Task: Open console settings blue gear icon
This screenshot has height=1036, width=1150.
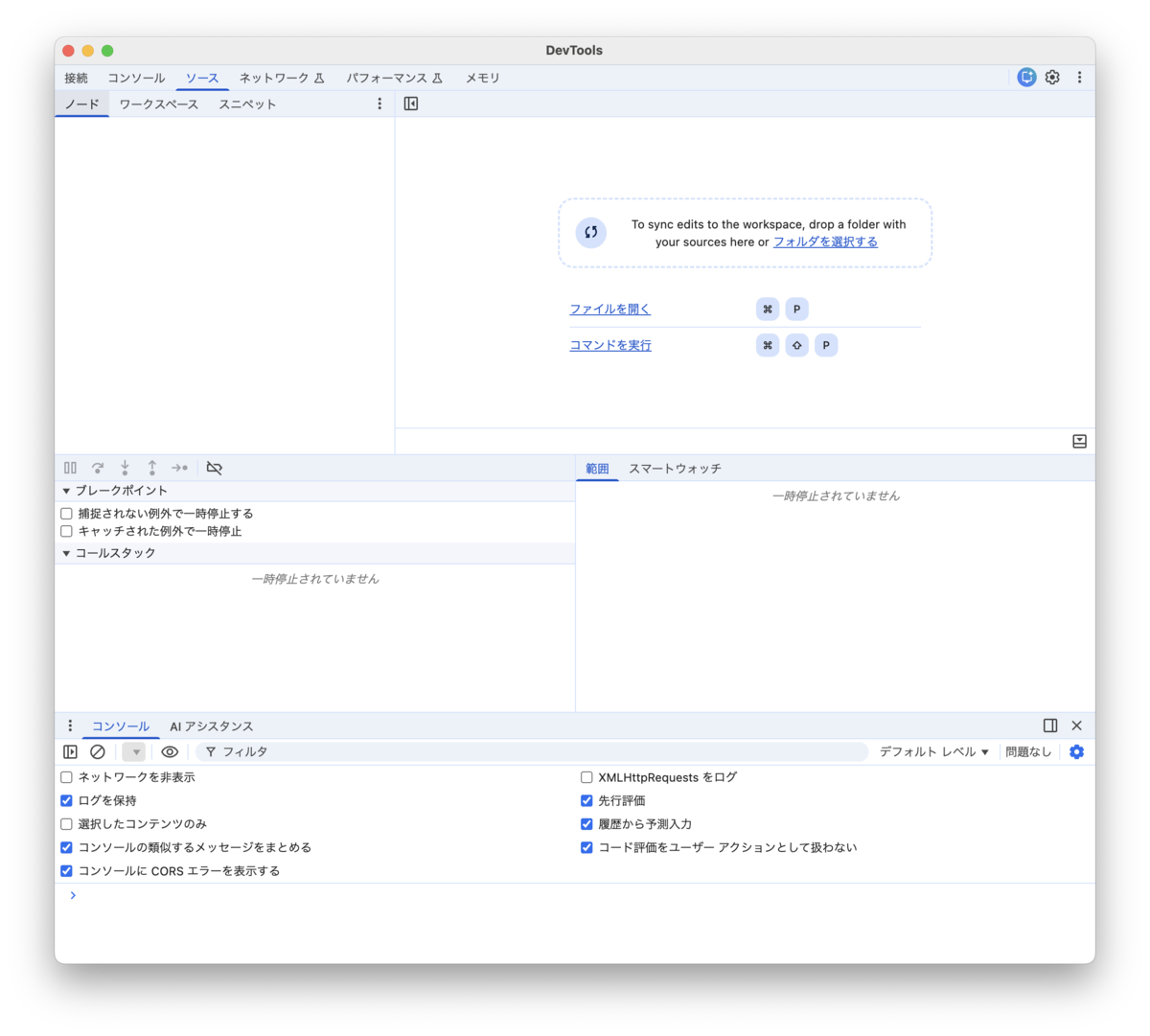Action: (x=1077, y=752)
